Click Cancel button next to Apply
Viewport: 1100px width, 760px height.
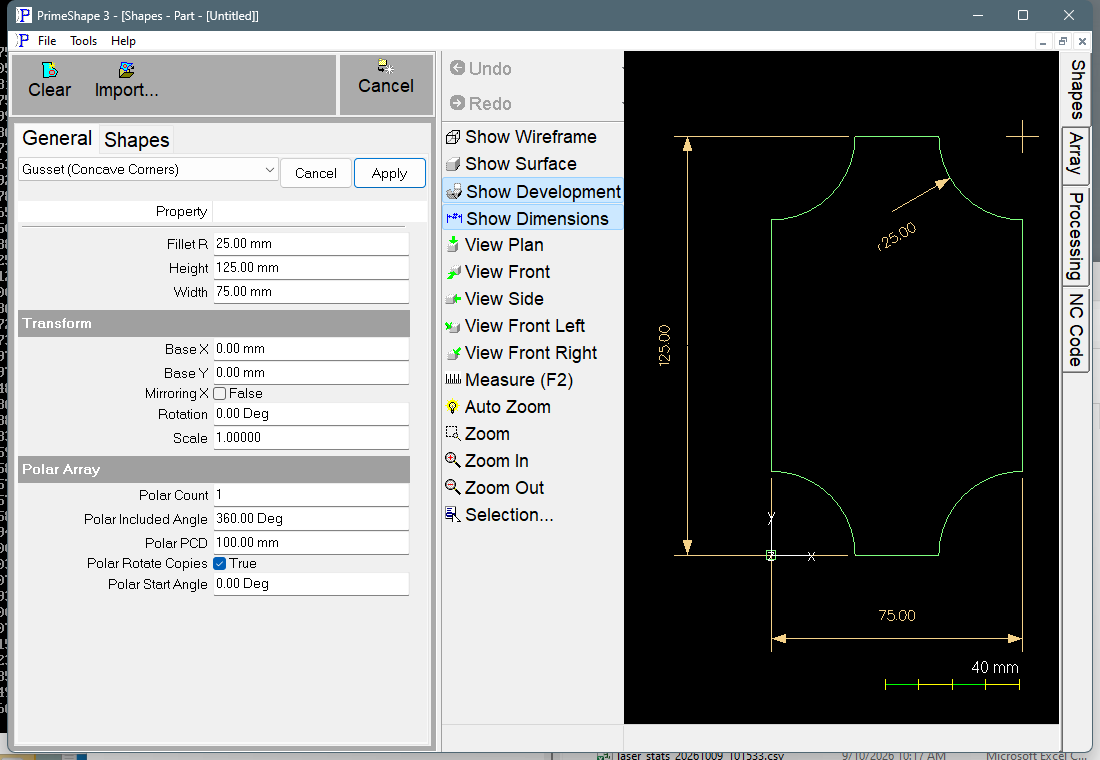point(316,173)
